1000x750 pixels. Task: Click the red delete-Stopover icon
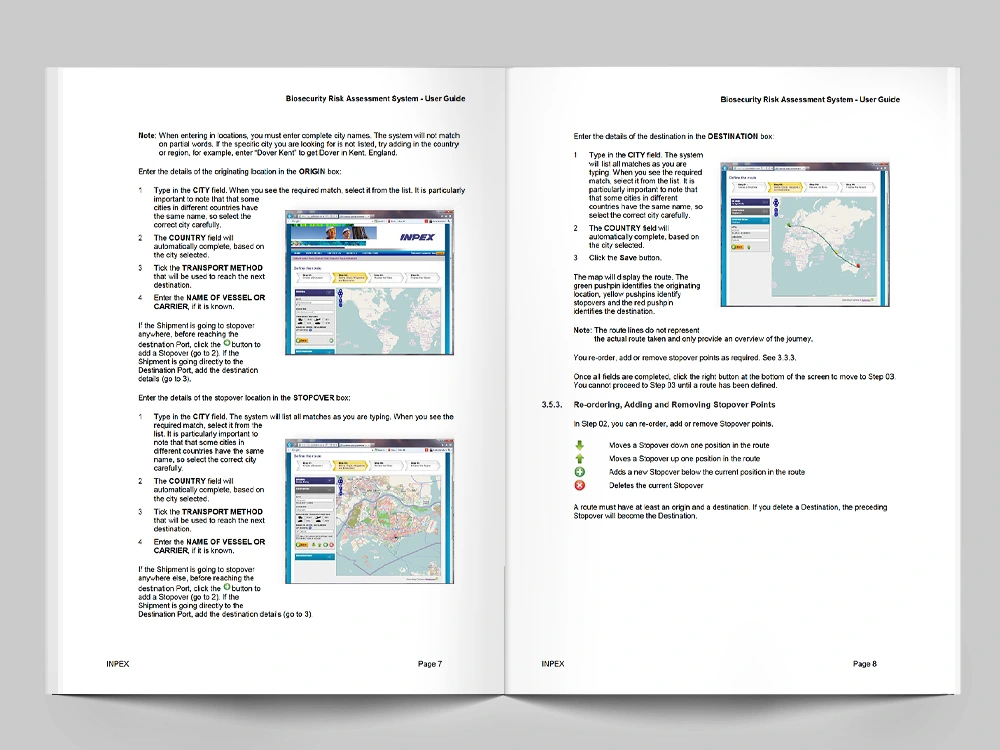point(579,485)
